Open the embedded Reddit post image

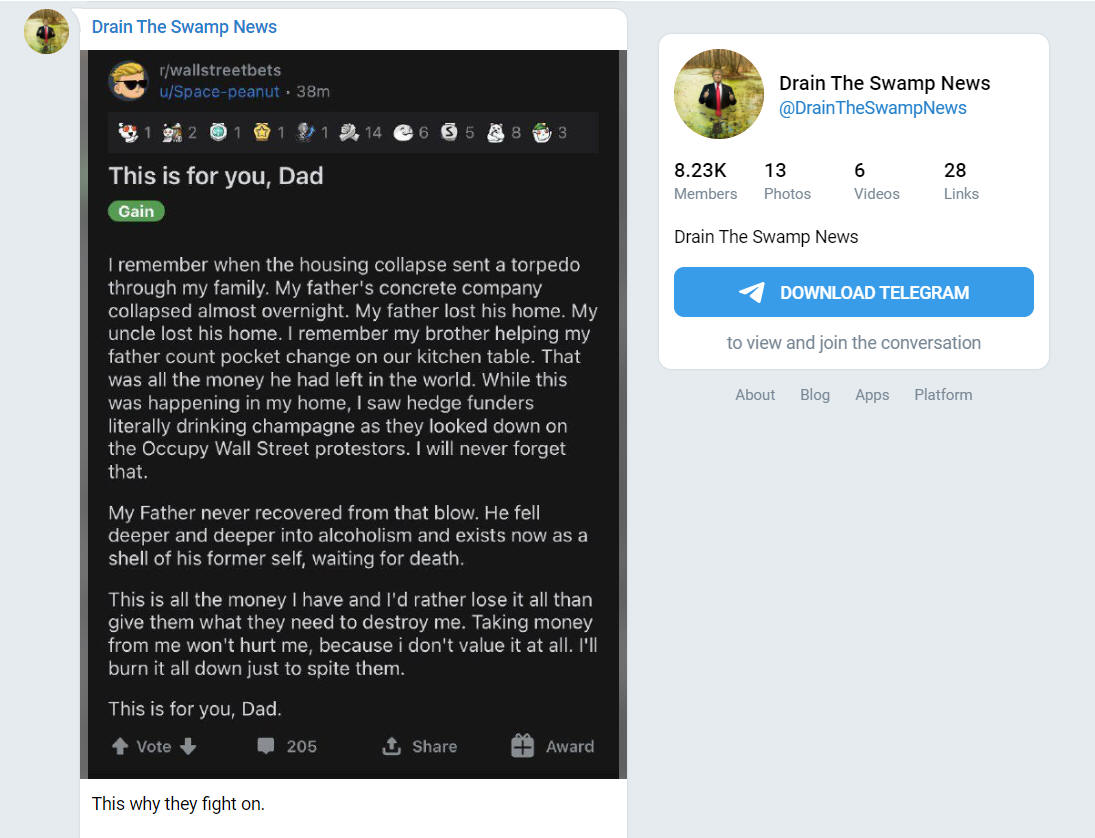pyautogui.click(x=353, y=414)
